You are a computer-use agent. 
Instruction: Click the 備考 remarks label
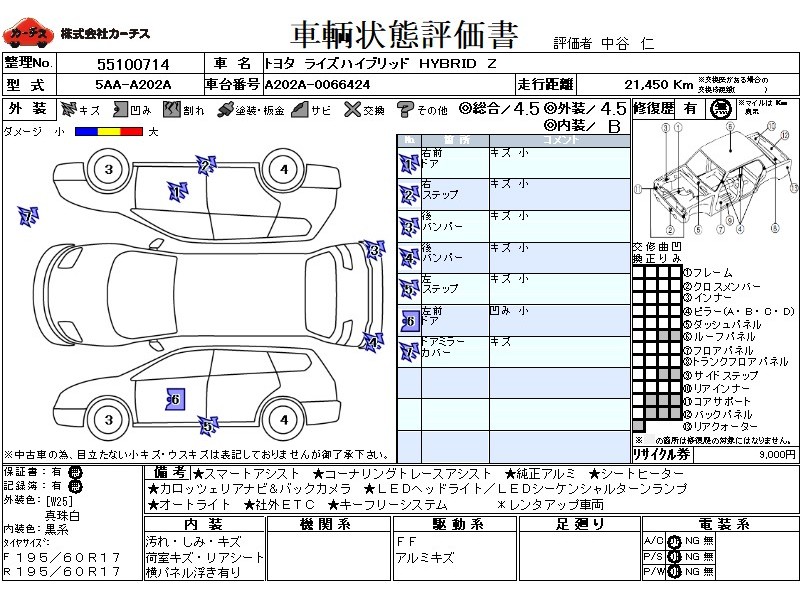click(166, 473)
